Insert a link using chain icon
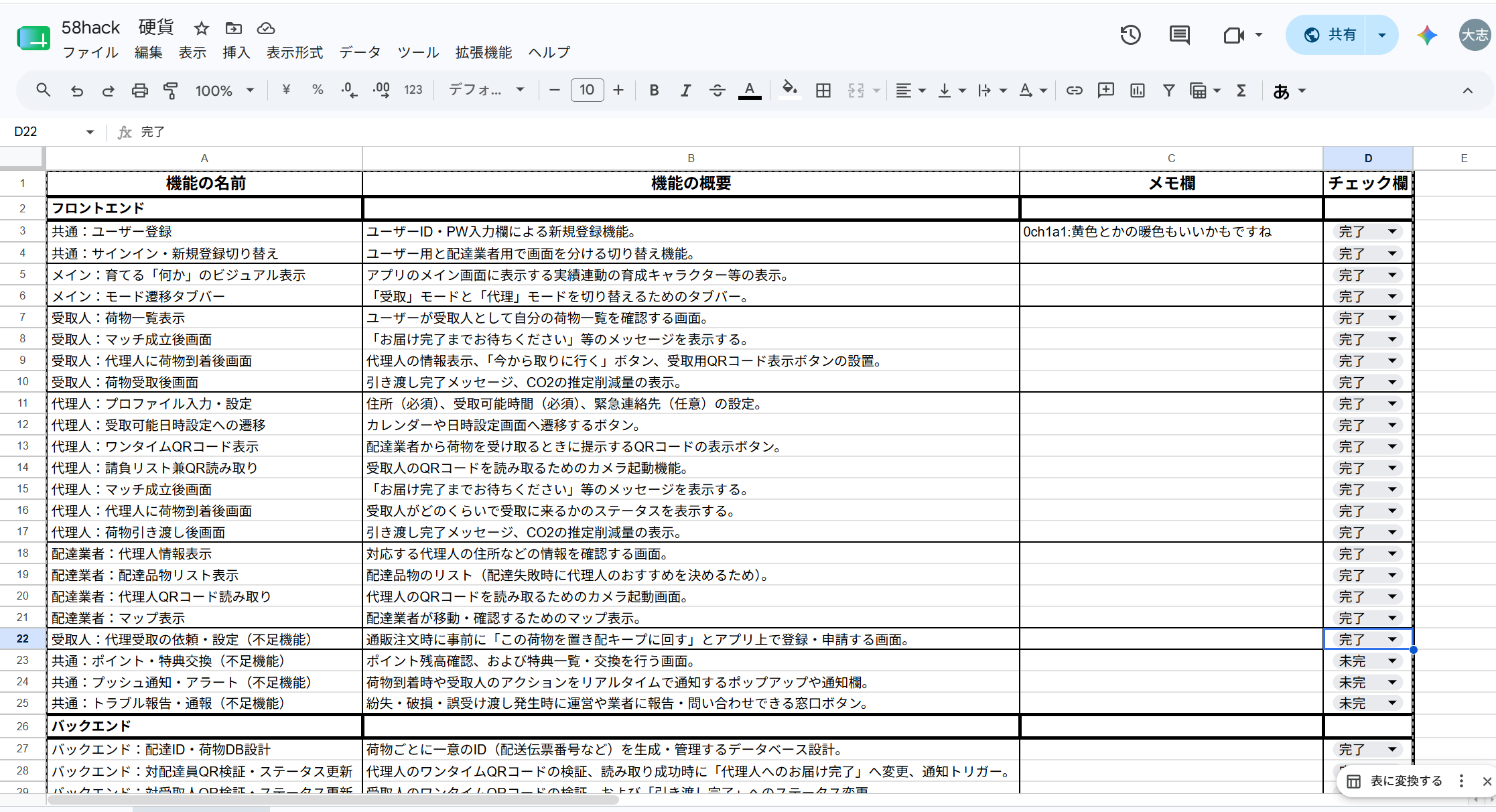The image size is (1496, 812). (1074, 90)
